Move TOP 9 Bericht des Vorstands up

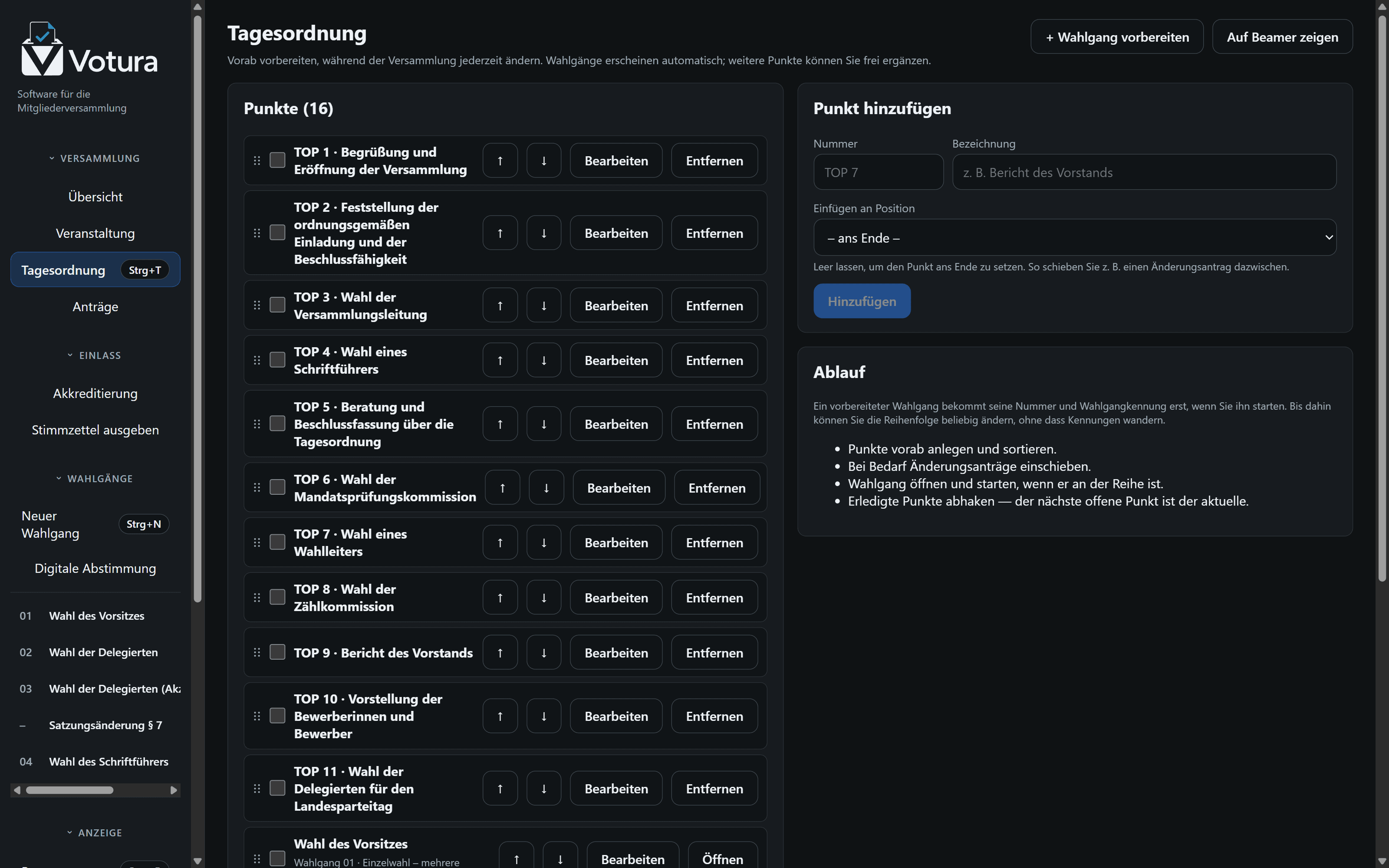(x=500, y=653)
